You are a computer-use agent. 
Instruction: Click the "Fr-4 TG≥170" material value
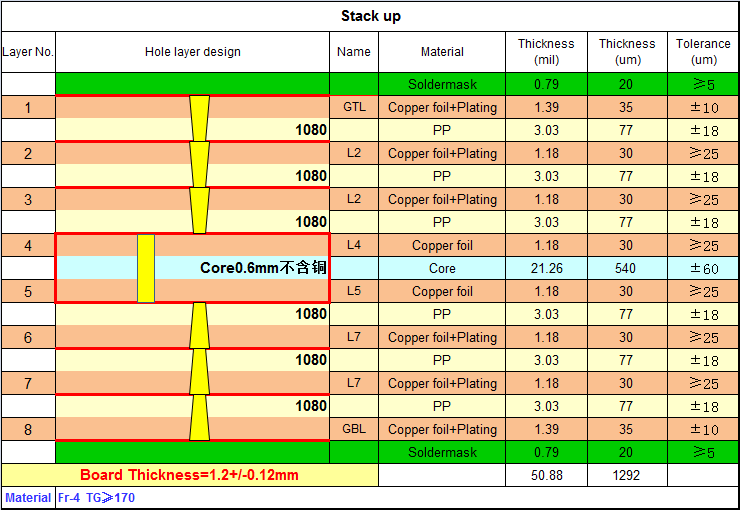point(96,498)
